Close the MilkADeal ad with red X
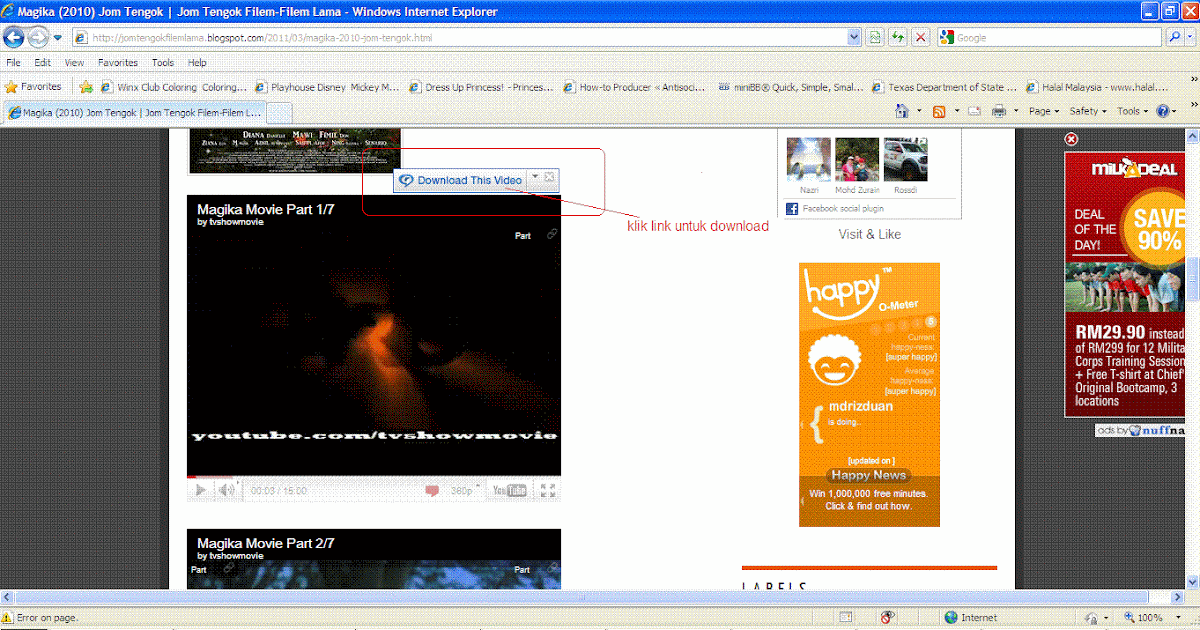Viewport: 1200px width, 630px height. [1071, 139]
